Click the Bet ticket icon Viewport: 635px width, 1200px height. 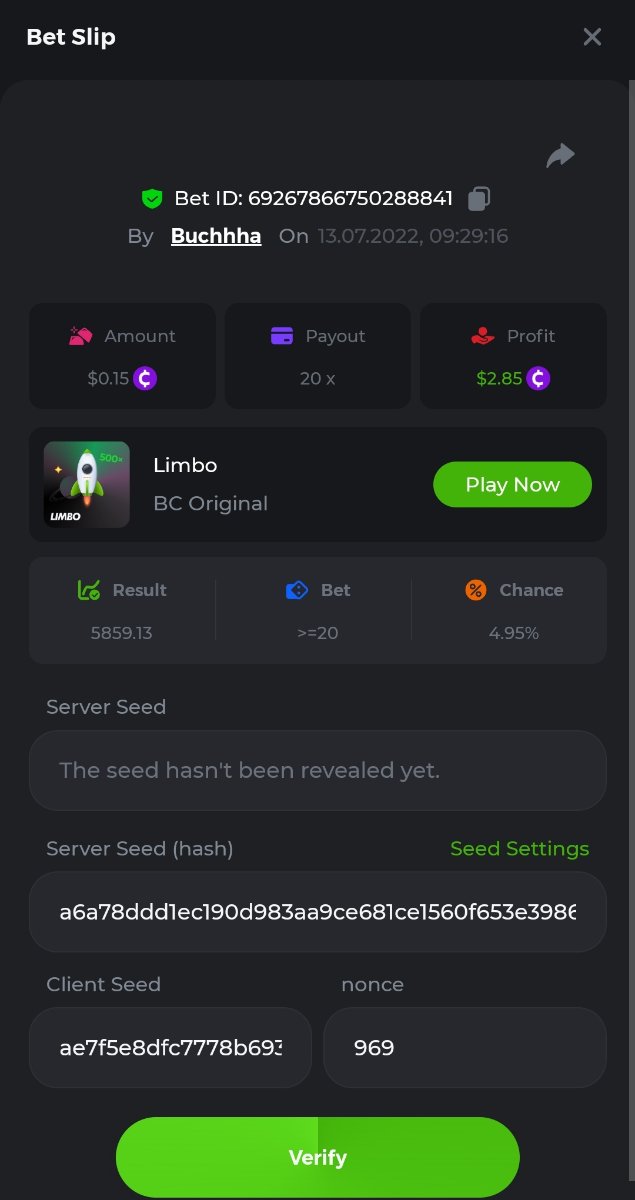(x=297, y=590)
